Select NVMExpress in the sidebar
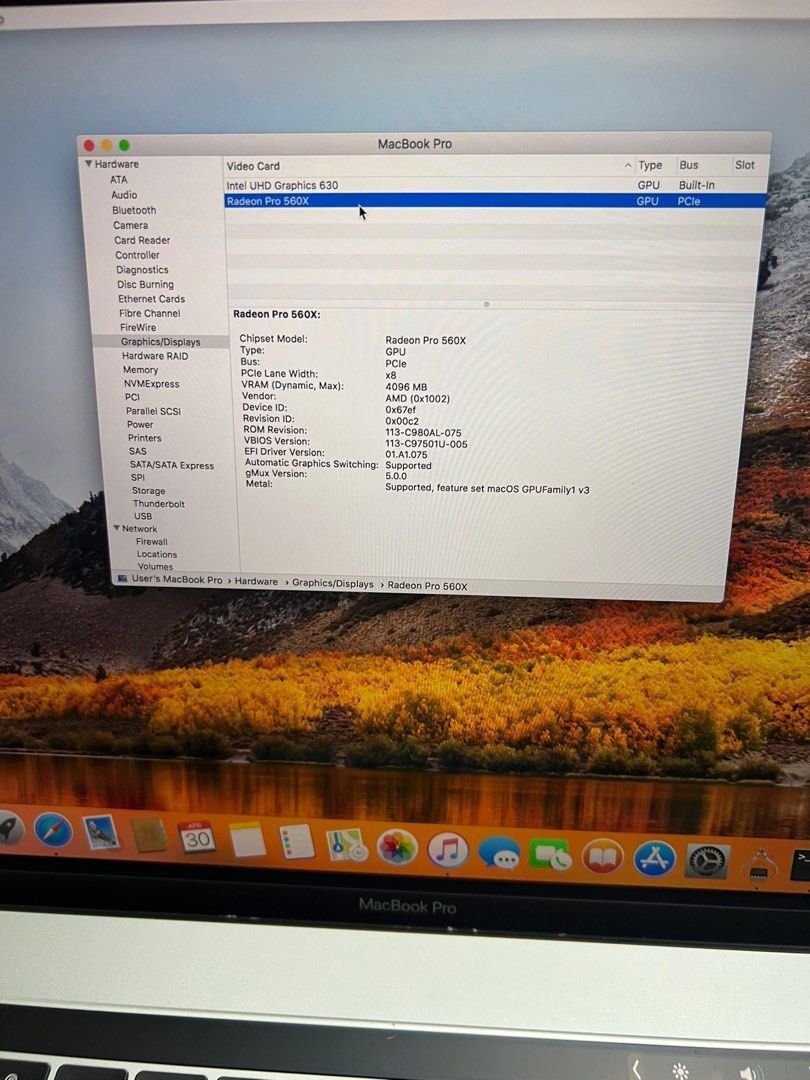The image size is (810, 1080). tap(152, 384)
